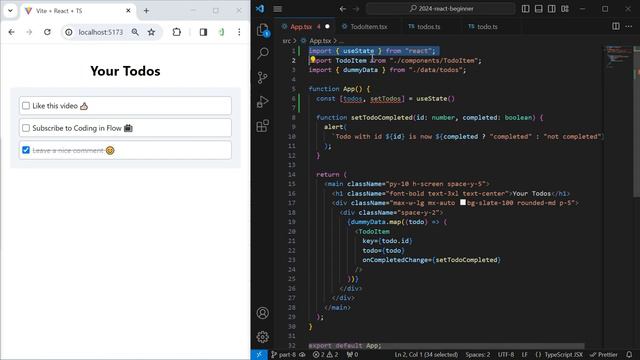Open the VS Code hamburger menu

click(278, 9)
